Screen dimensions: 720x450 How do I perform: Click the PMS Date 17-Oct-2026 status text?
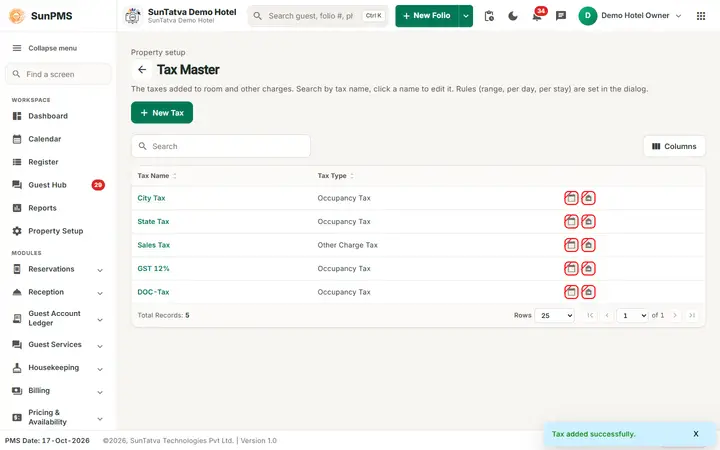47,441
